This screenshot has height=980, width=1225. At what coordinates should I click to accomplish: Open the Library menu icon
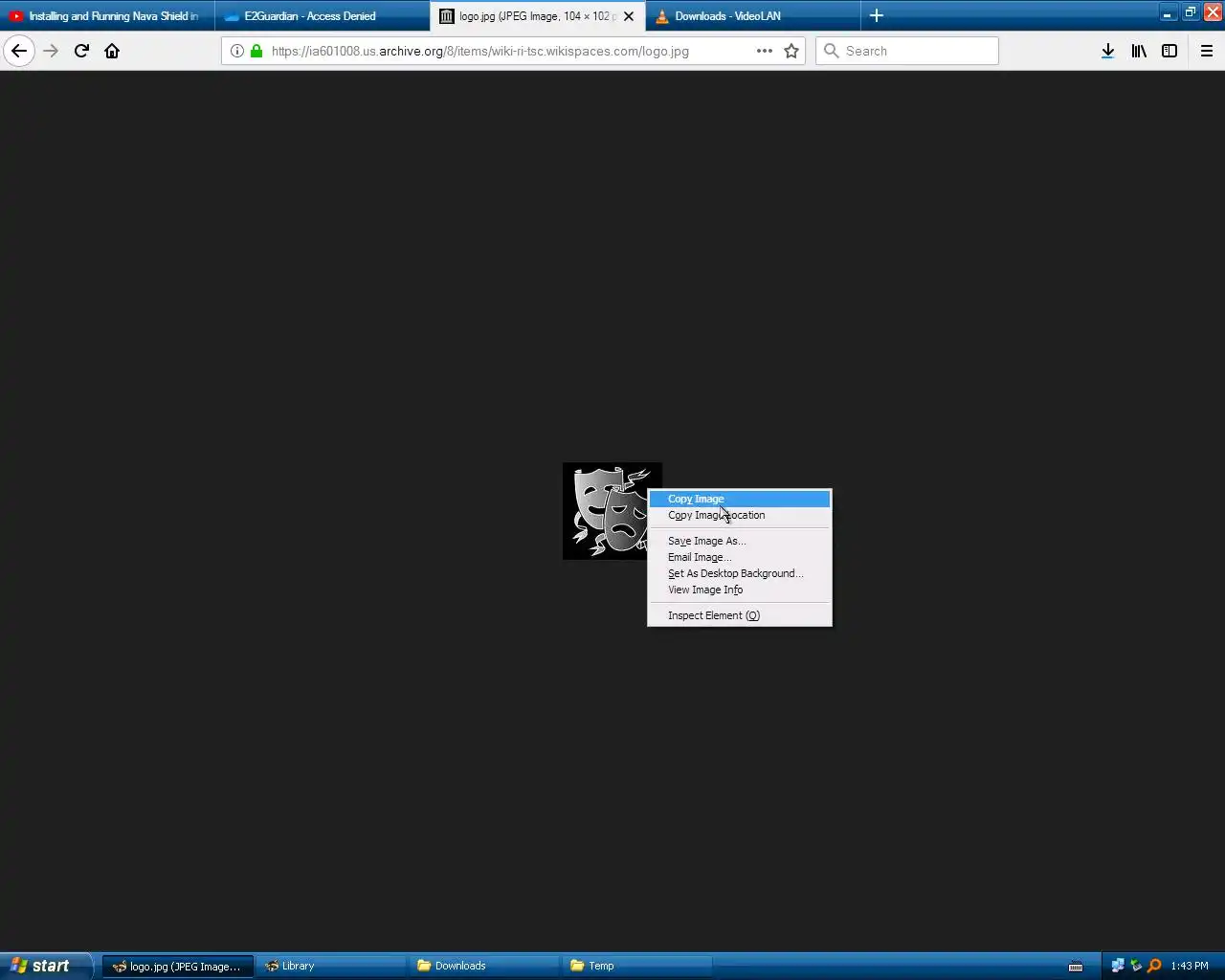(x=1139, y=51)
